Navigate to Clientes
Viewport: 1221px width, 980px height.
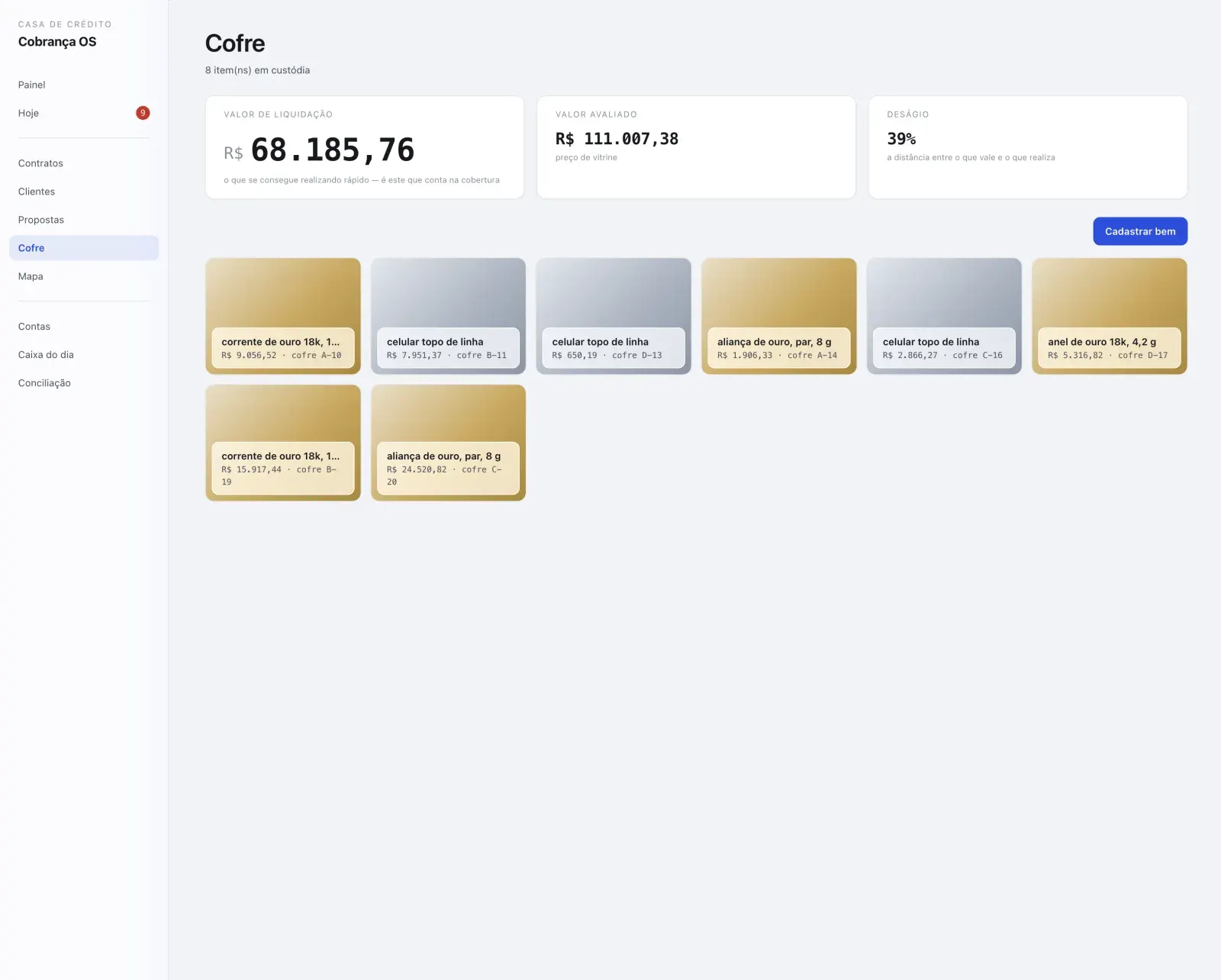coord(84,192)
